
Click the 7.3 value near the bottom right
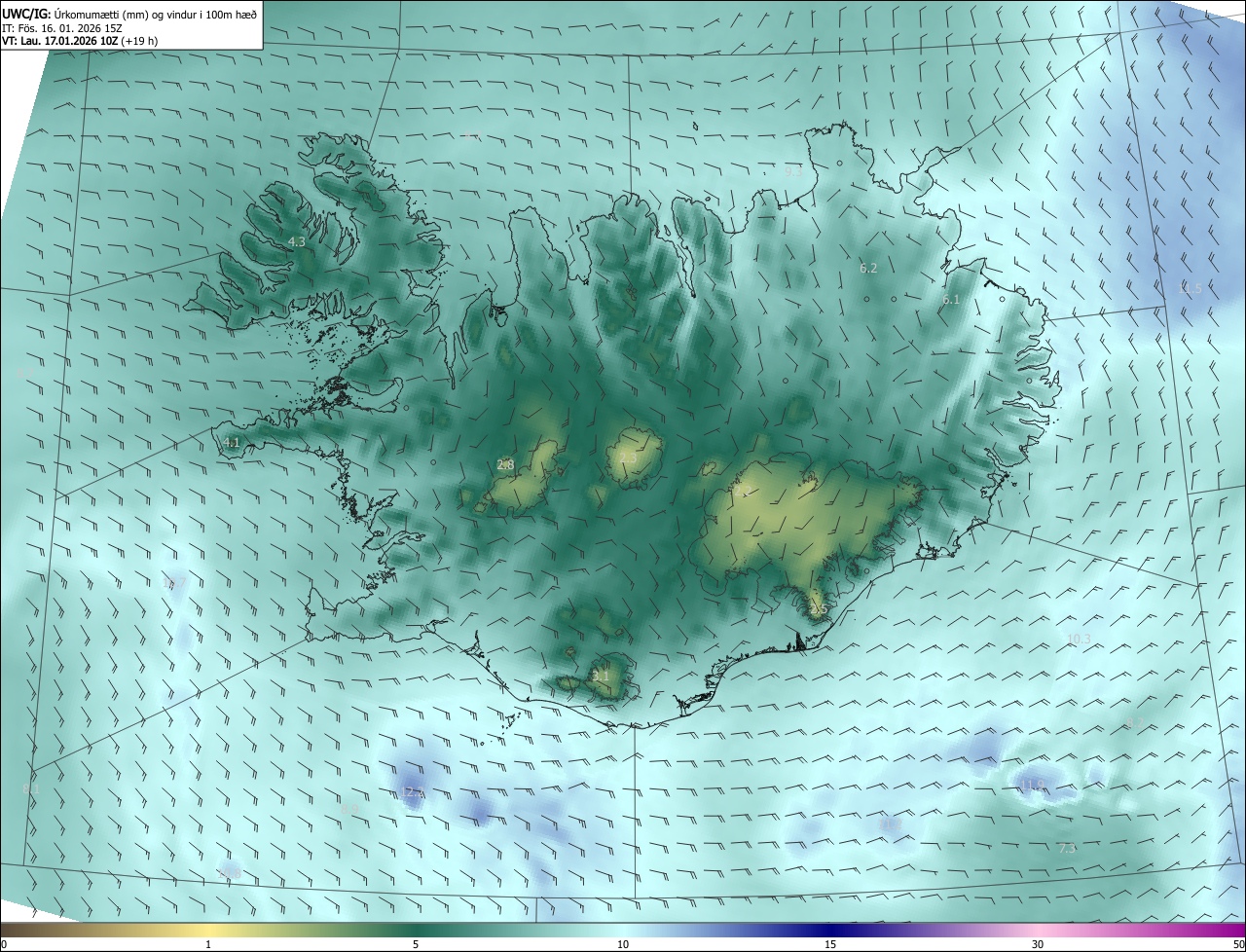click(x=1067, y=849)
